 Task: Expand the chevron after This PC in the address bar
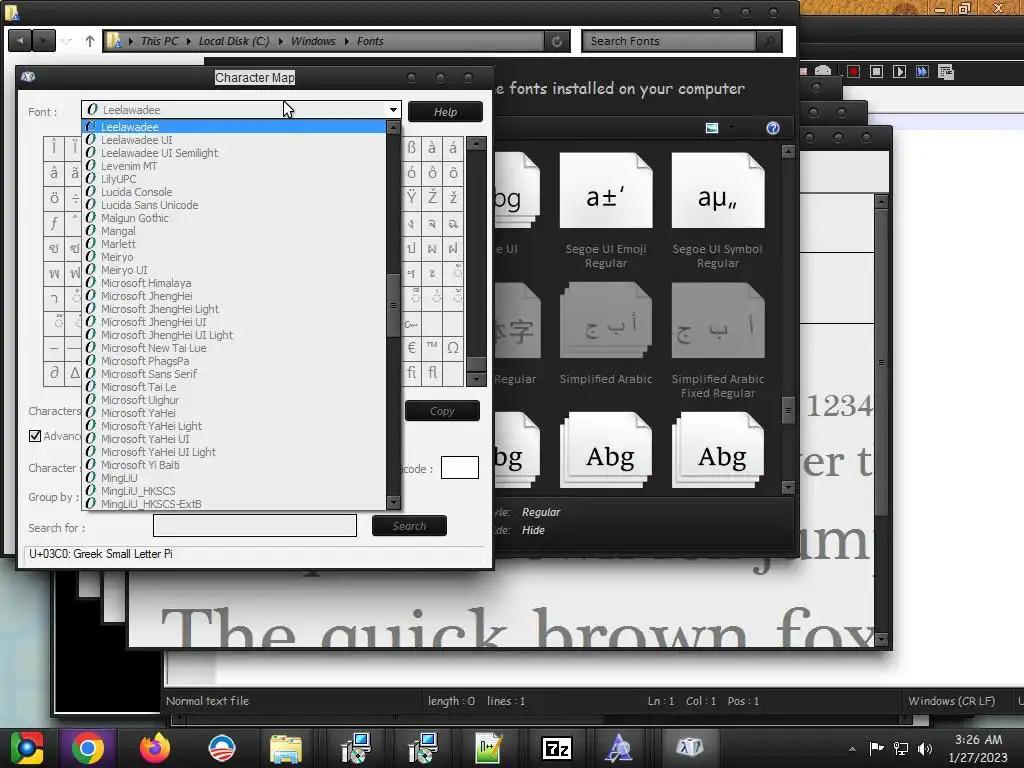pyautogui.click(x=189, y=41)
